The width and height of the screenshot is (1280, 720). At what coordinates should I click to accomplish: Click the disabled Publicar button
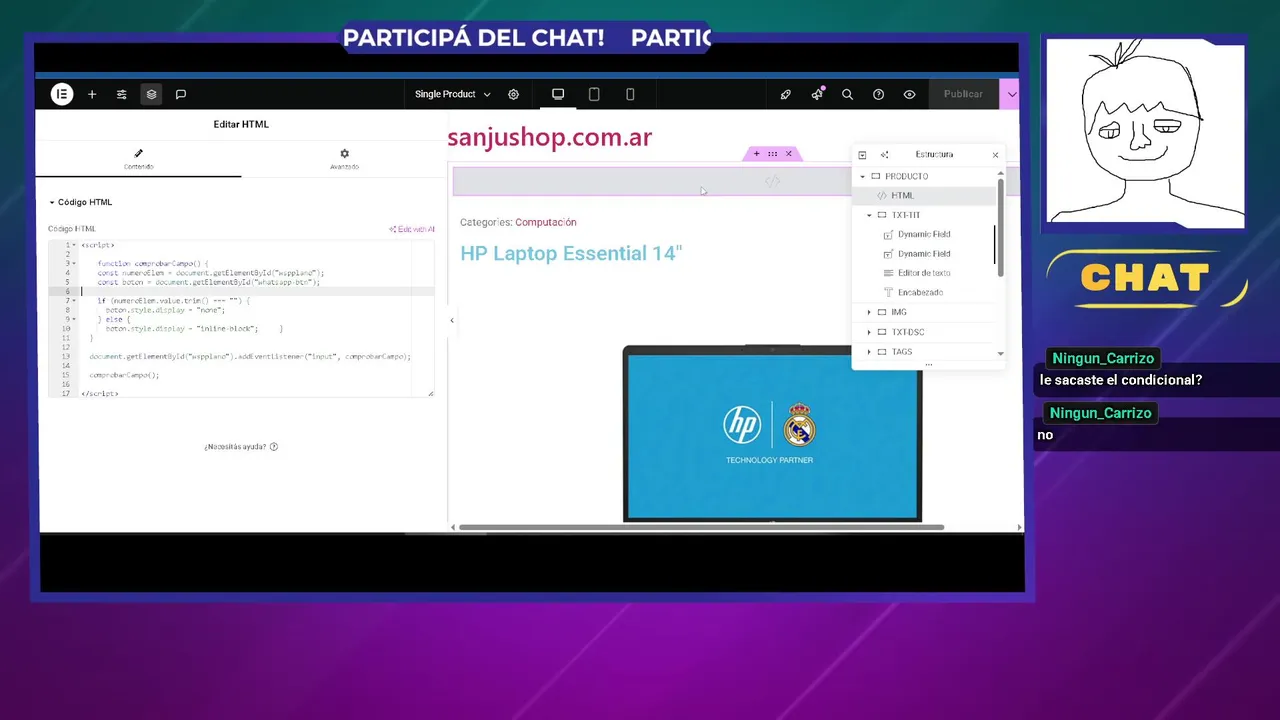963,94
